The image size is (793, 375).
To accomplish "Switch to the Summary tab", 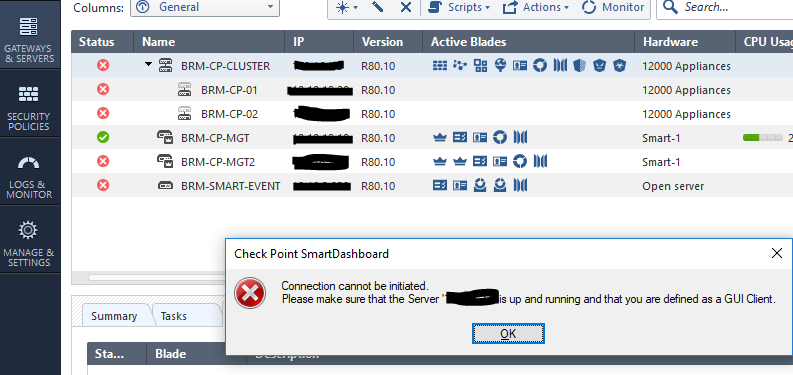I will click(x=114, y=316).
